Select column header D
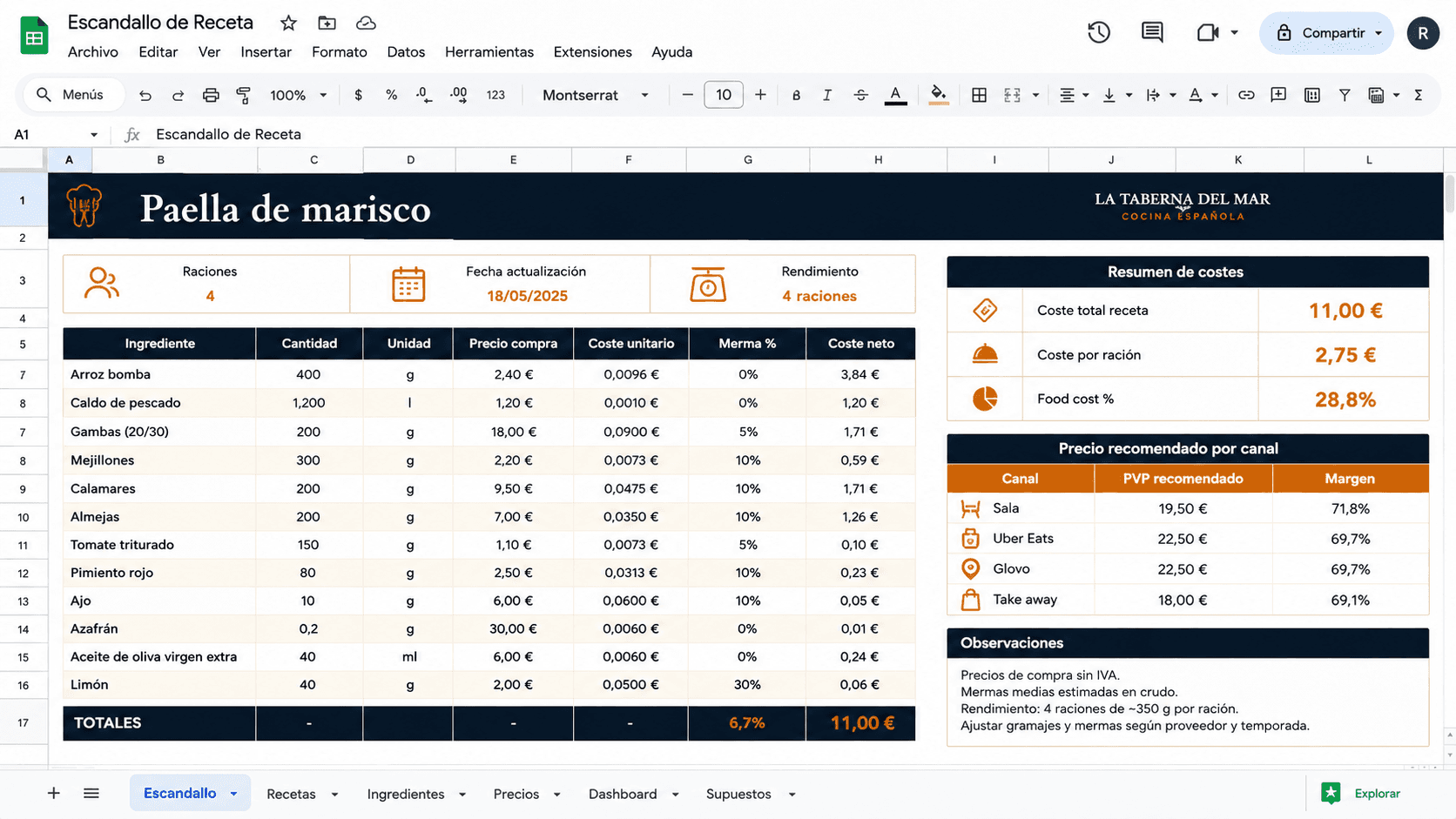Image resolution: width=1456 pixels, height=819 pixels. [409, 160]
